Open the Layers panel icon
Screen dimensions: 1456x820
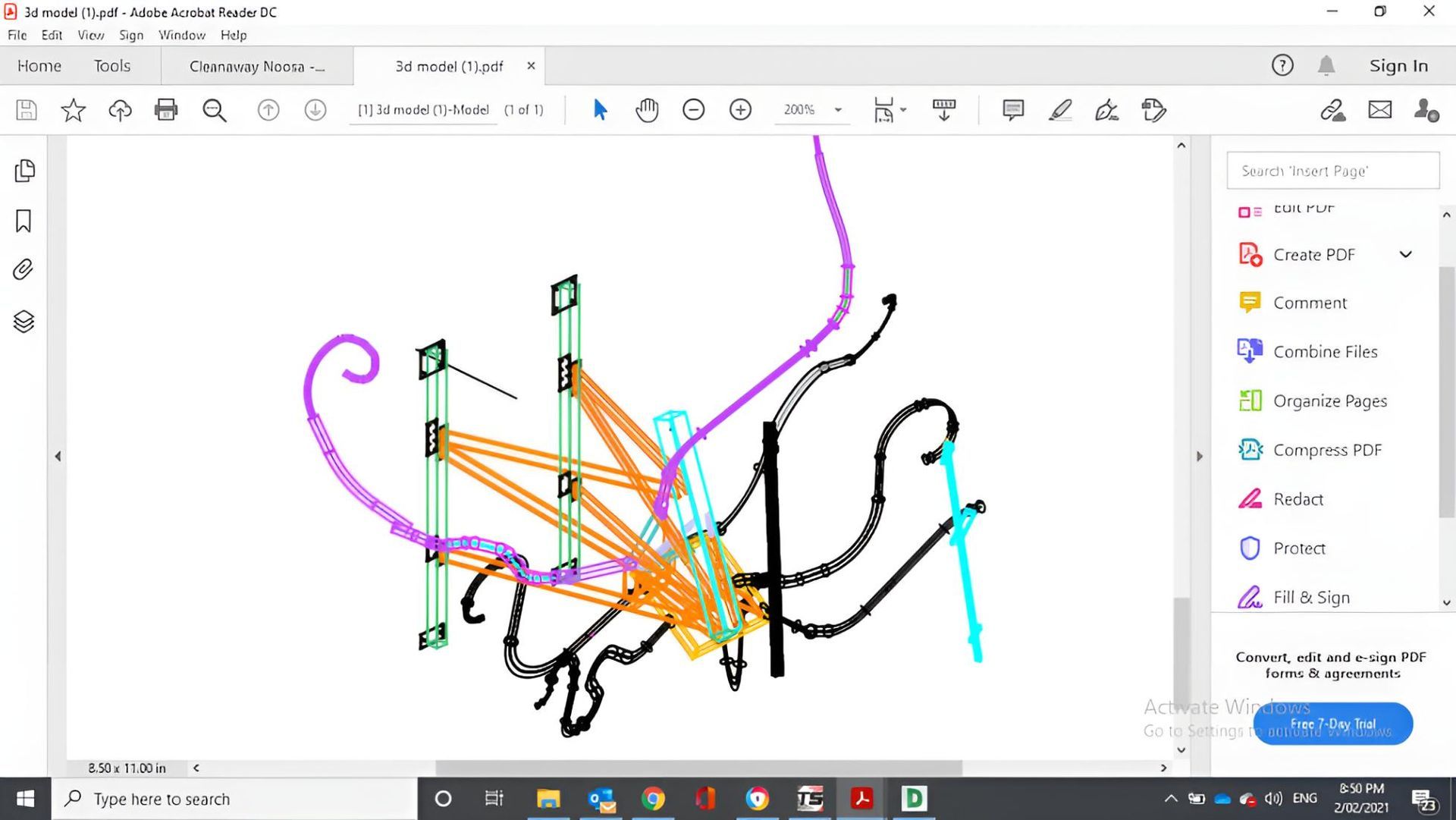pyautogui.click(x=24, y=322)
